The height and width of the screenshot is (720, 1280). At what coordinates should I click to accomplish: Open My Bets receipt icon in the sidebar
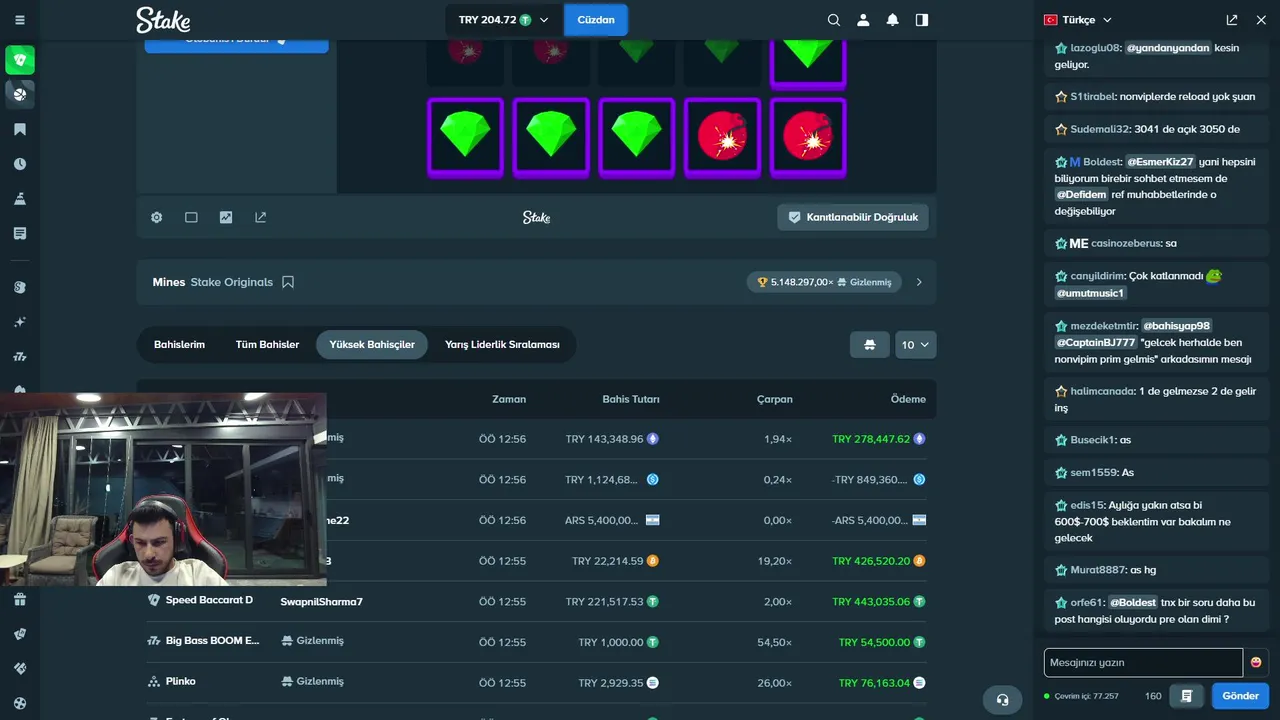pos(20,233)
